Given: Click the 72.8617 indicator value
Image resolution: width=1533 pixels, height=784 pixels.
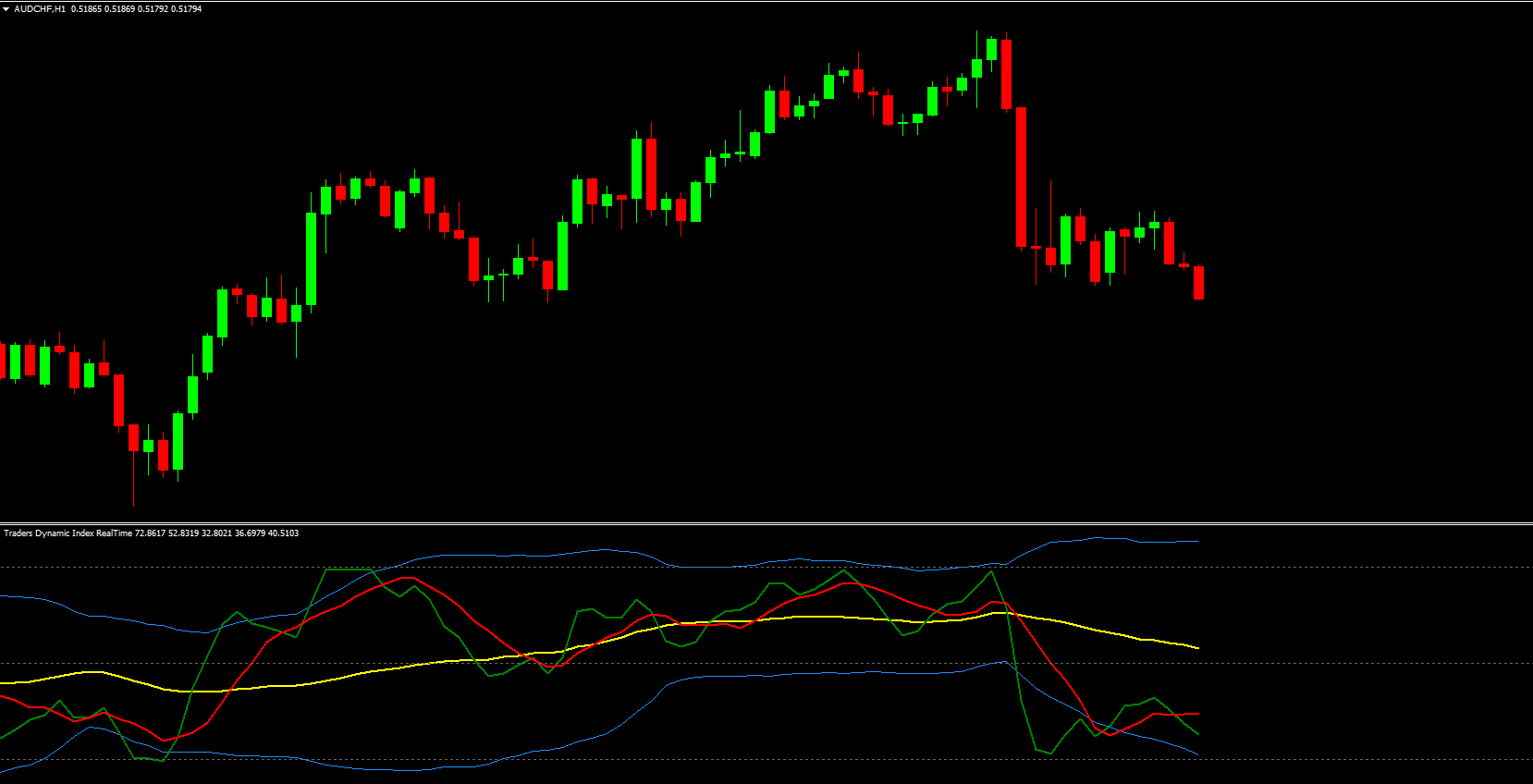Looking at the screenshot, I should click(x=150, y=533).
